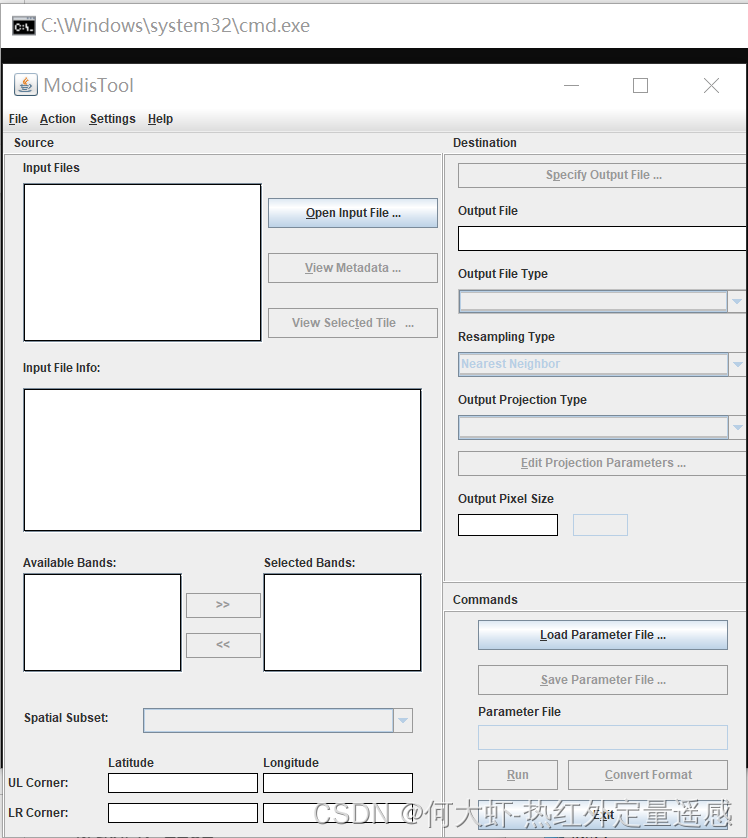The width and height of the screenshot is (748, 838).
Task: Click Save Parameter File button
Action: click(603, 680)
